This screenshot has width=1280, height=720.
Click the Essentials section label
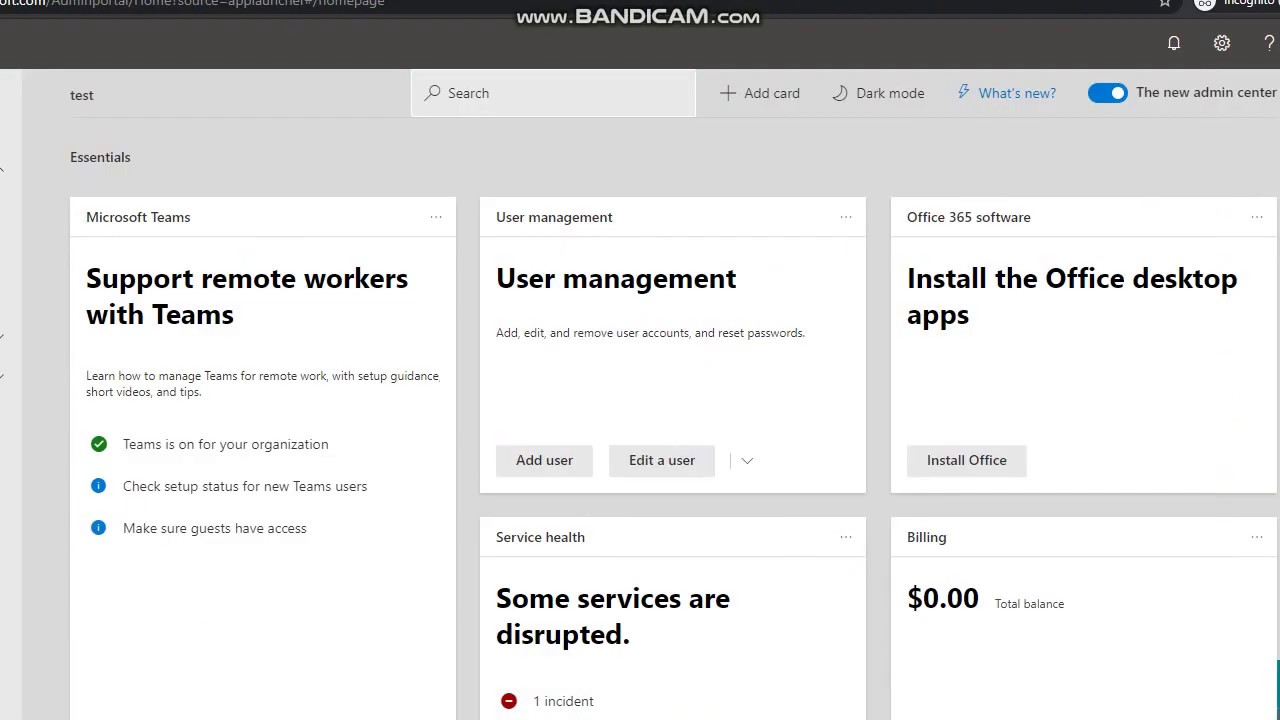pos(100,157)
